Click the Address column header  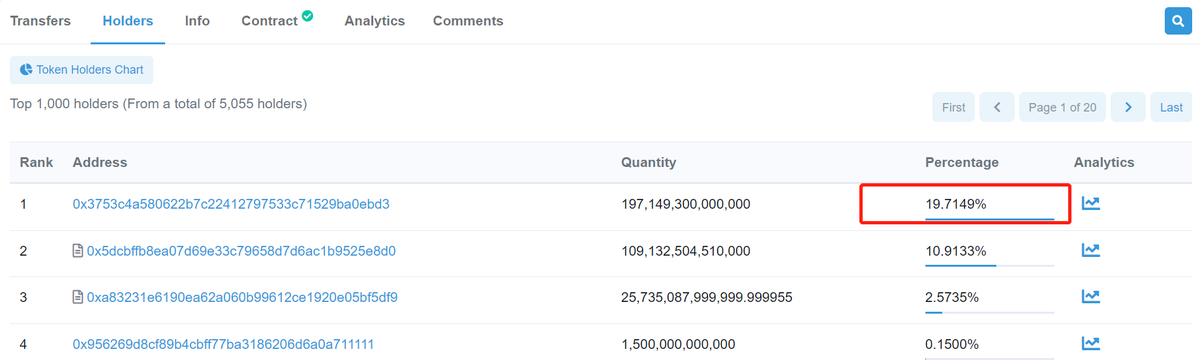(100, 162)
